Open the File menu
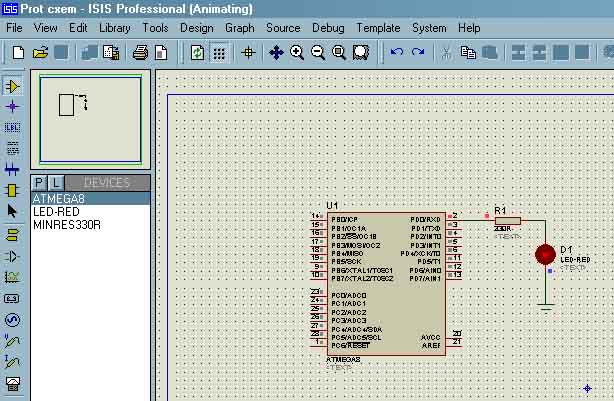 coord(14,28)
